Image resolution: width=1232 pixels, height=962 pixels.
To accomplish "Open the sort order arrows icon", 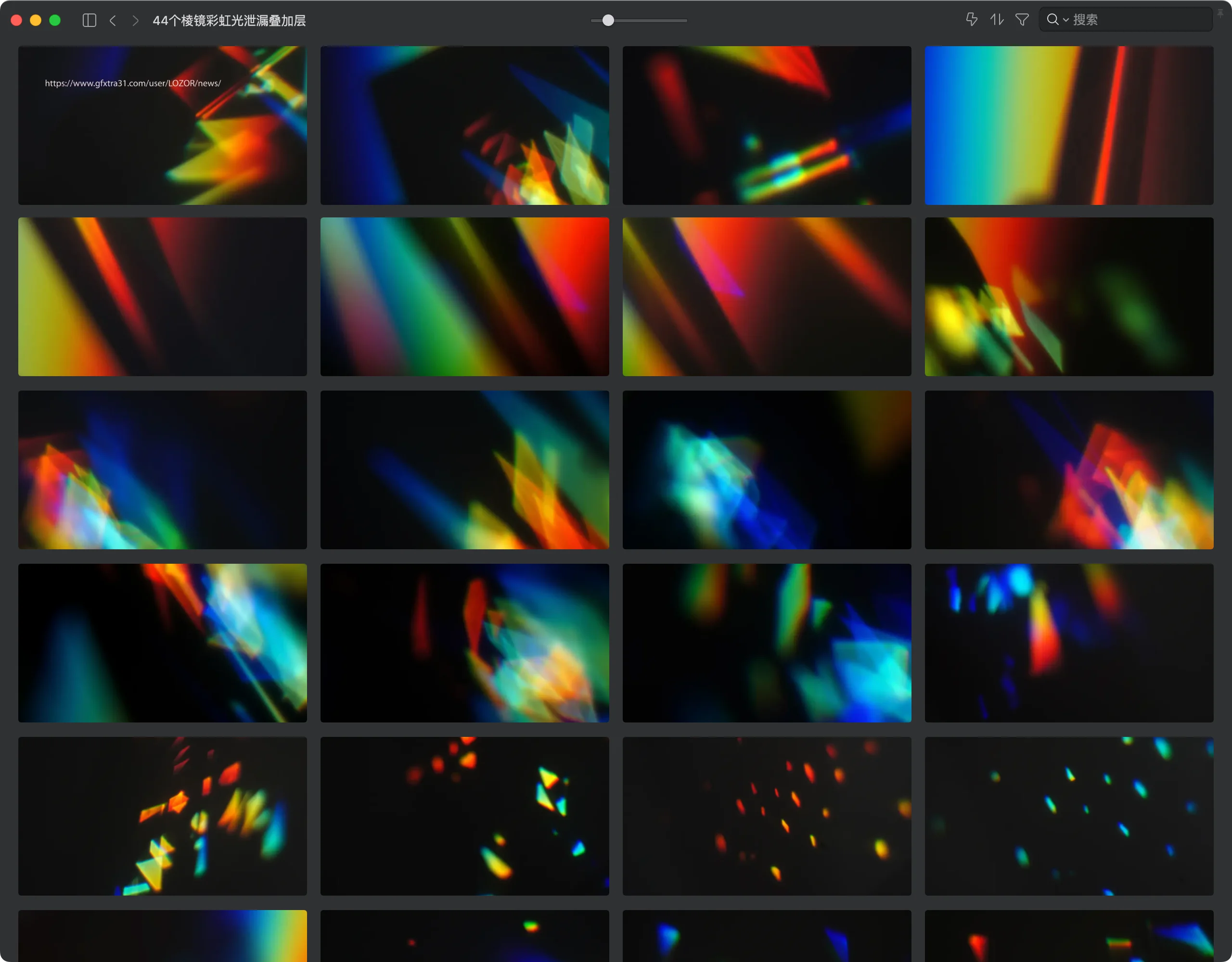I will pyautogui.click(x=997, y=20).
